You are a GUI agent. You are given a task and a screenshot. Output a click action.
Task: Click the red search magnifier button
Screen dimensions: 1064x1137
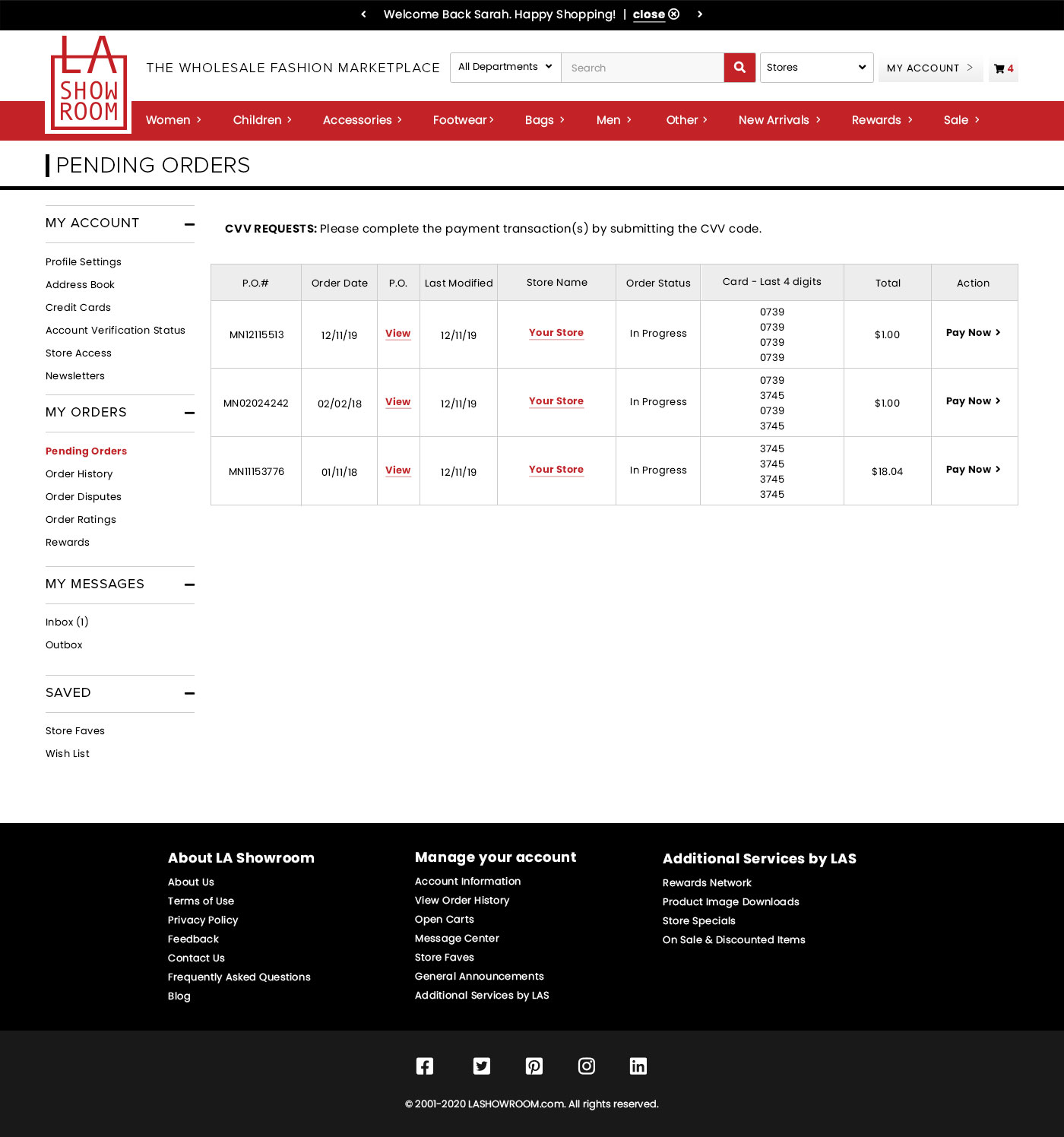click(739, 68)
